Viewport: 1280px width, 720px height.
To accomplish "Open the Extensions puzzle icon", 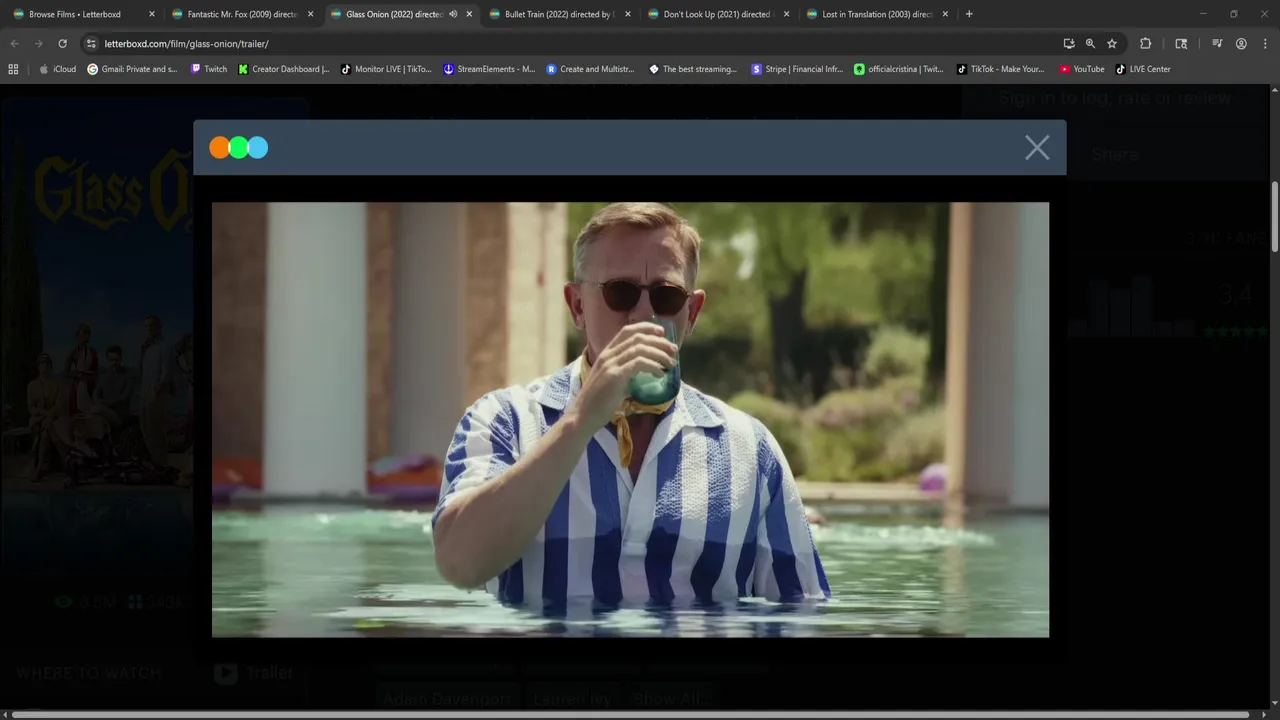I will point(1146,44).
